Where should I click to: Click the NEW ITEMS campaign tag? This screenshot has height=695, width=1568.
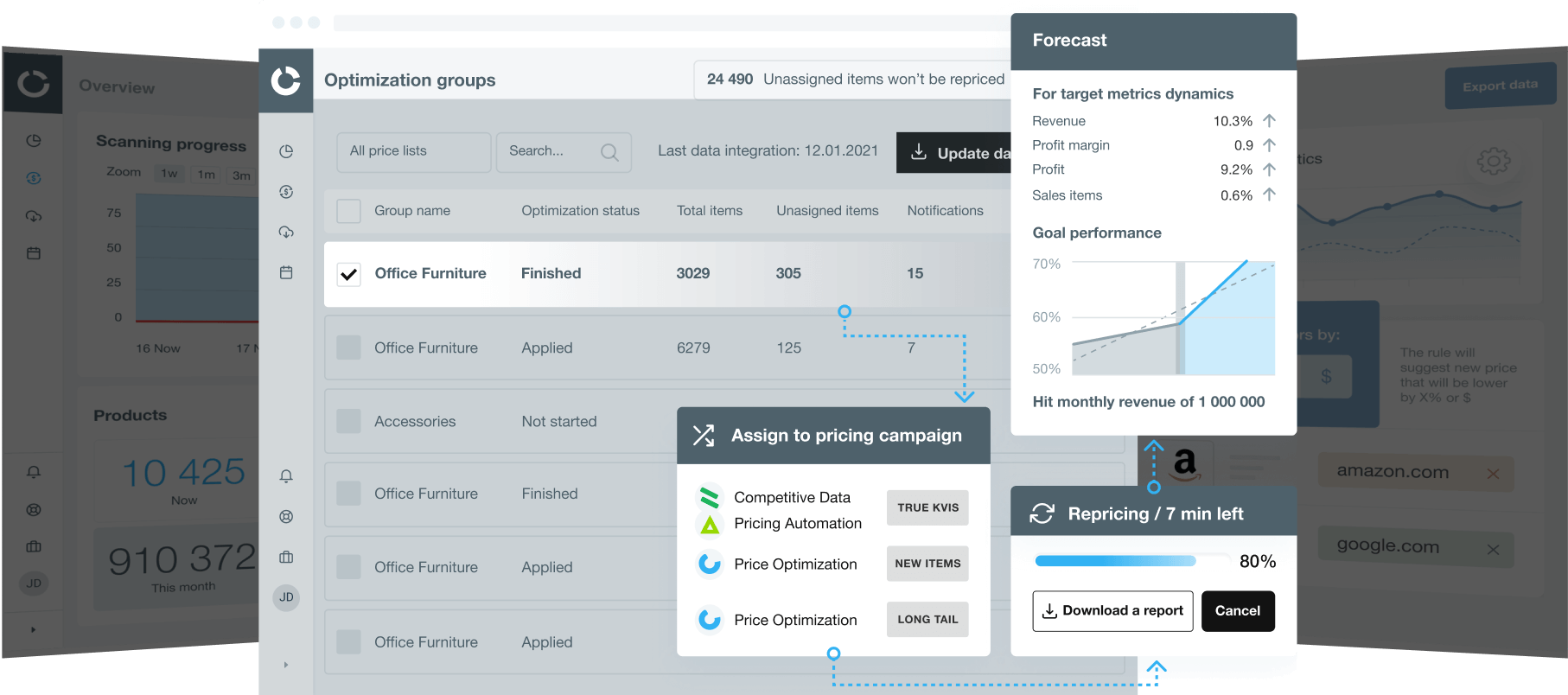coord(927,564)
